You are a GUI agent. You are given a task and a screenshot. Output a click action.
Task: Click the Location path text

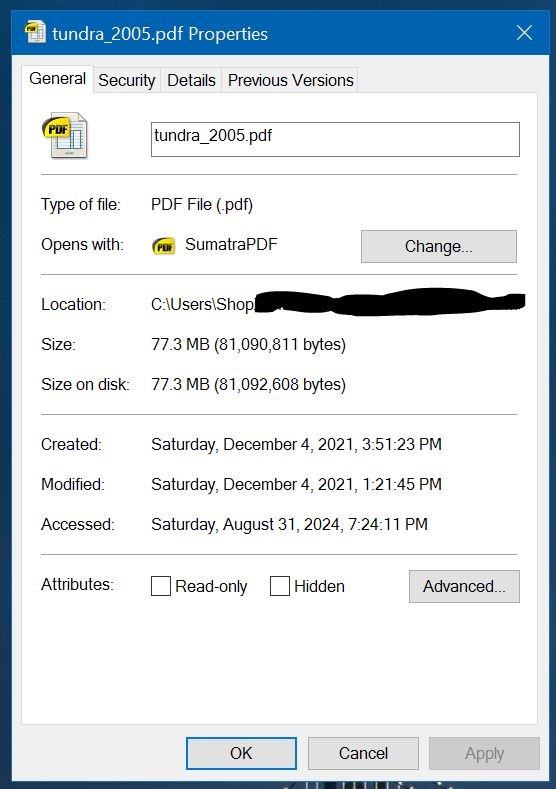pyautogui.click(x=338, y=303)
